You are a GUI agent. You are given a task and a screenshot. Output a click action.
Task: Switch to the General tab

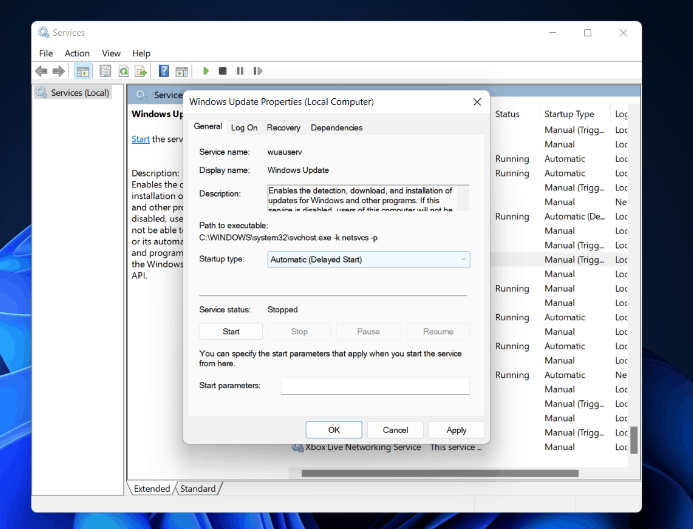pyautogui.click(x=208, y=126)
